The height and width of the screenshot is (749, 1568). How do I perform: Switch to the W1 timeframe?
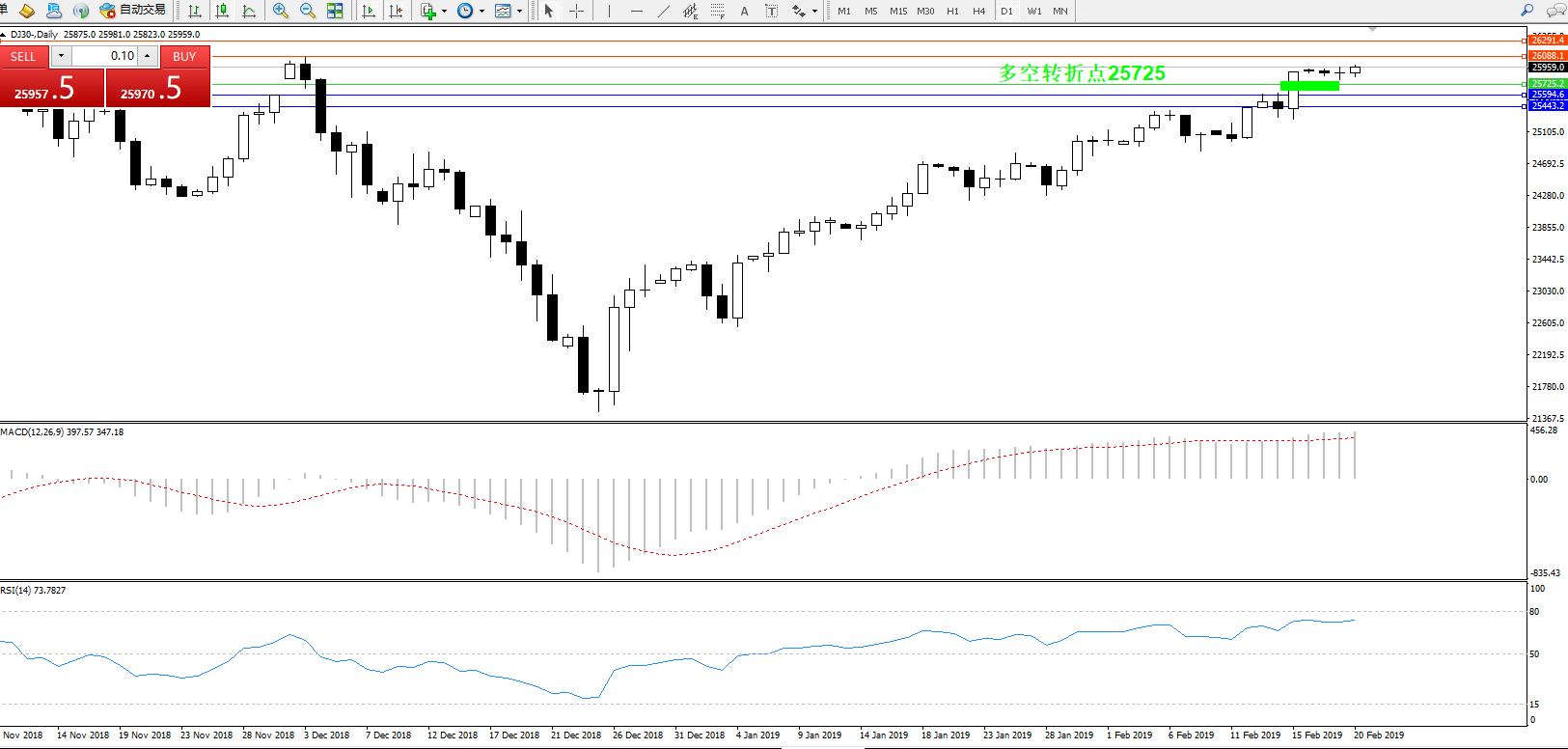[1033, 11]
